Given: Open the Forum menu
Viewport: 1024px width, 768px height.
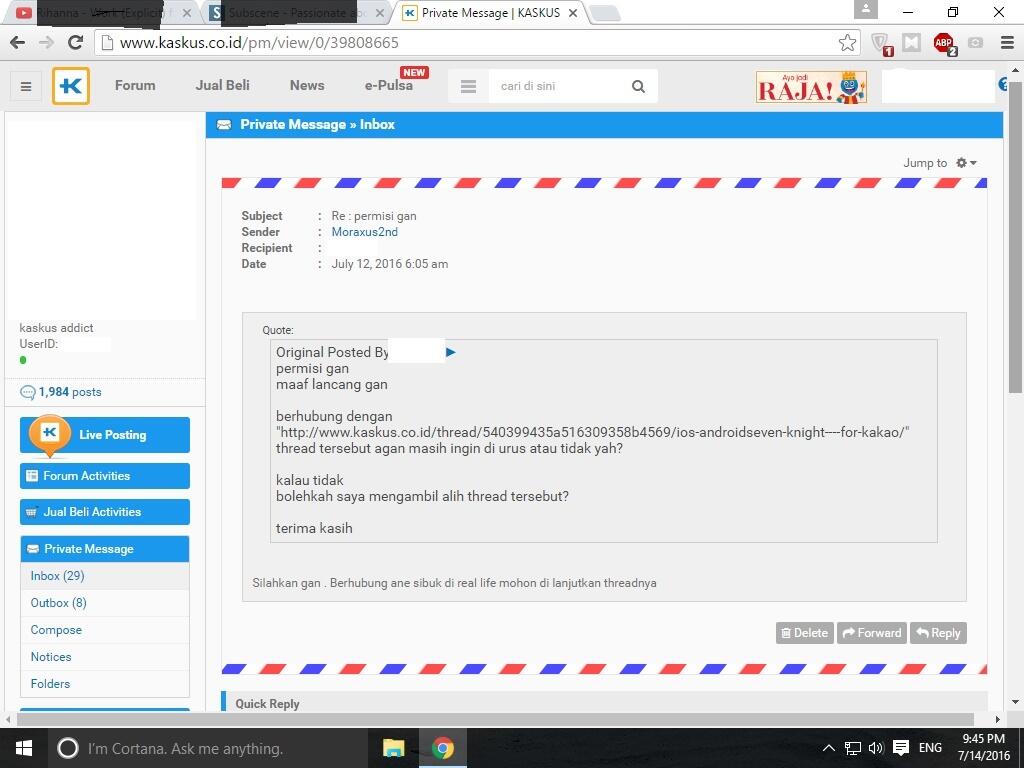Looking at the screenshot, I should [x=135, y=85].
